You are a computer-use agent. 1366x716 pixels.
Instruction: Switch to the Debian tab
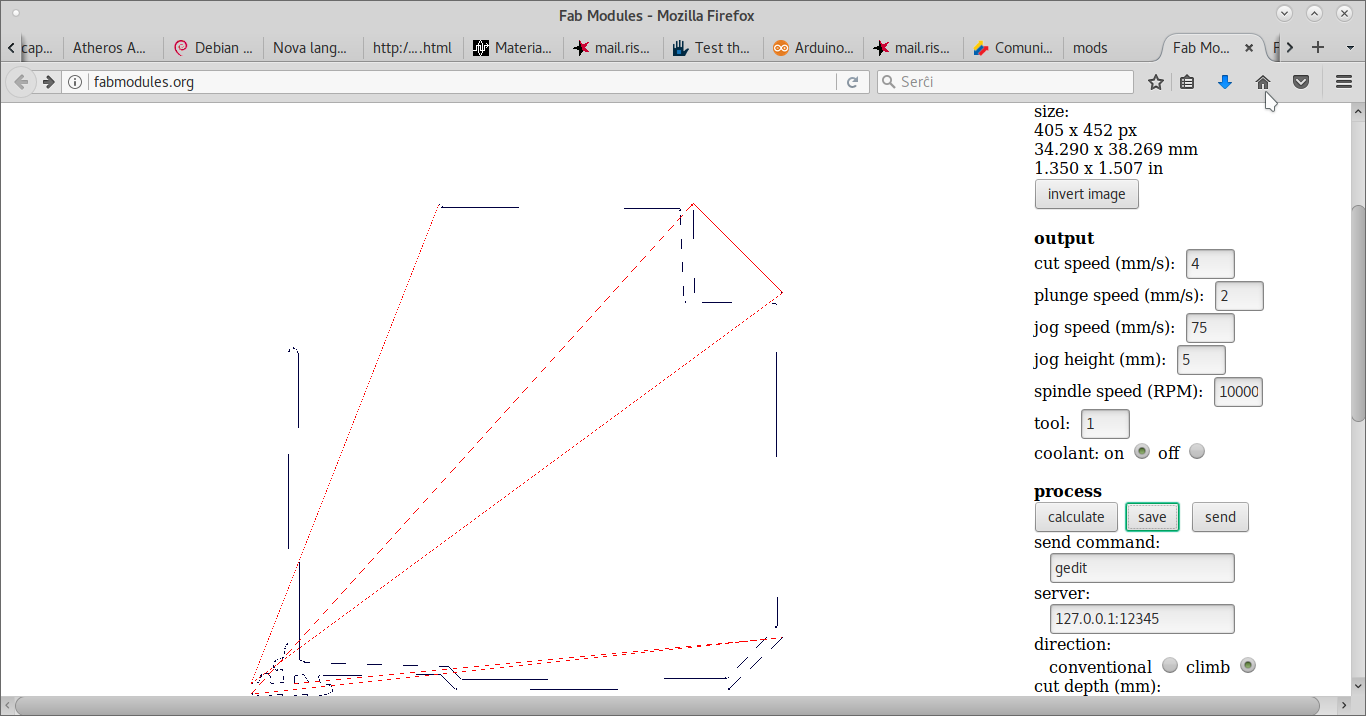click(213, 47)
